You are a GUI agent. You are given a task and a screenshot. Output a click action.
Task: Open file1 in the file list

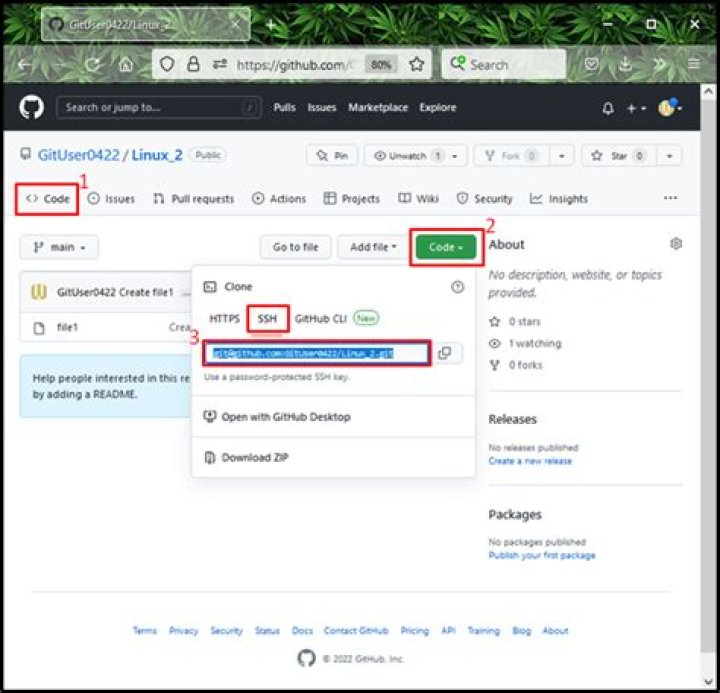click(x=68, y=327)
